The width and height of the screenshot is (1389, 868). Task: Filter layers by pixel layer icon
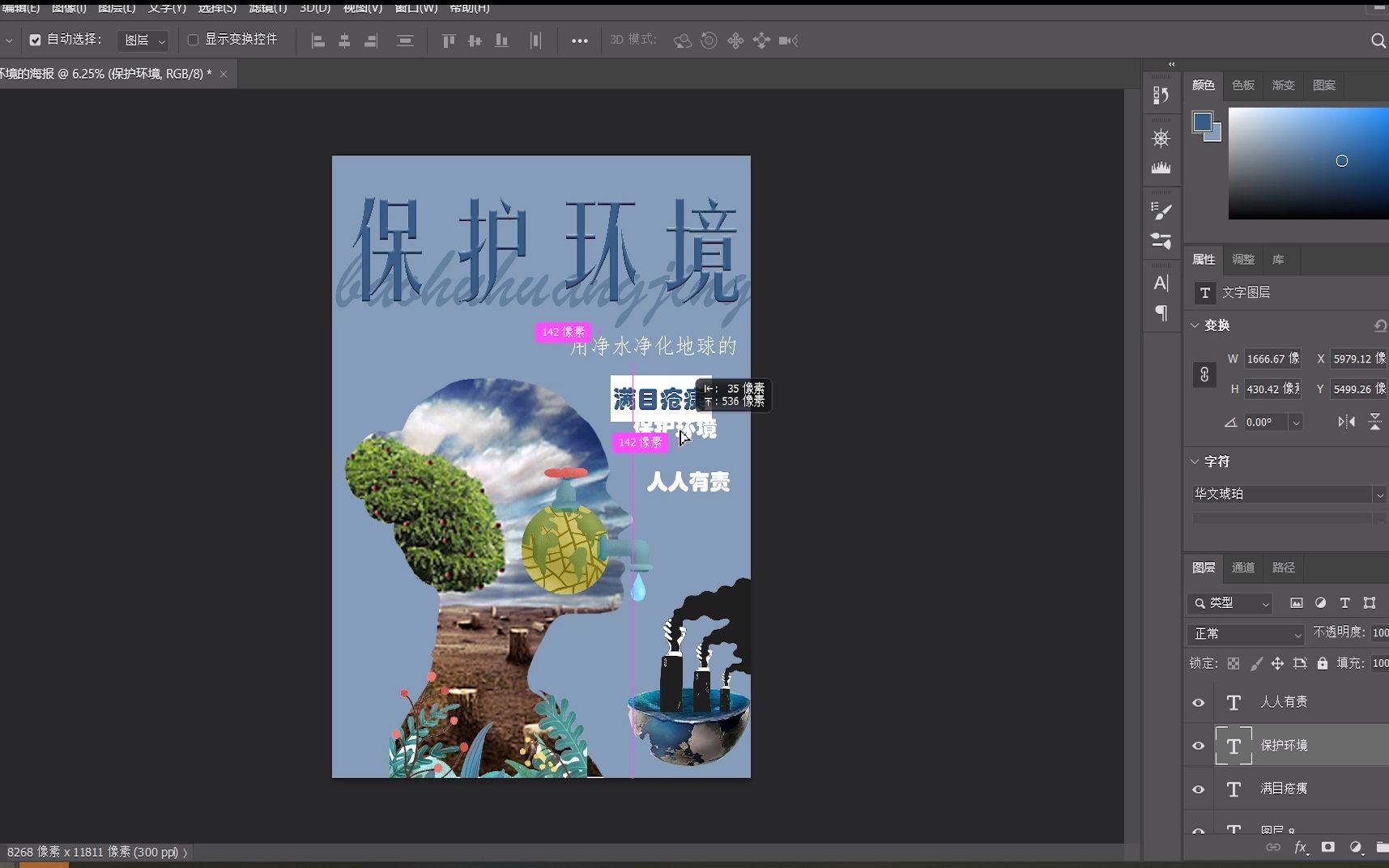(x=1297, y=602)
